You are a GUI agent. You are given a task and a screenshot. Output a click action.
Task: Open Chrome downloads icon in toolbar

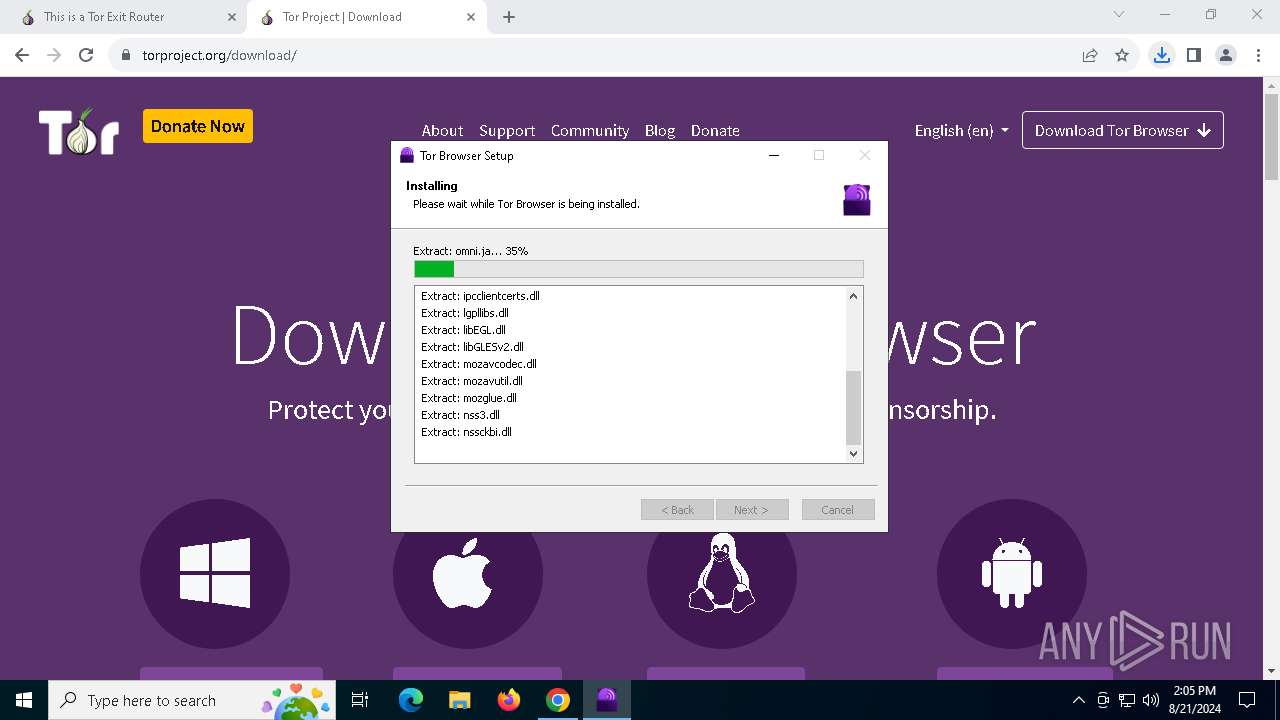coord(1161,55)
